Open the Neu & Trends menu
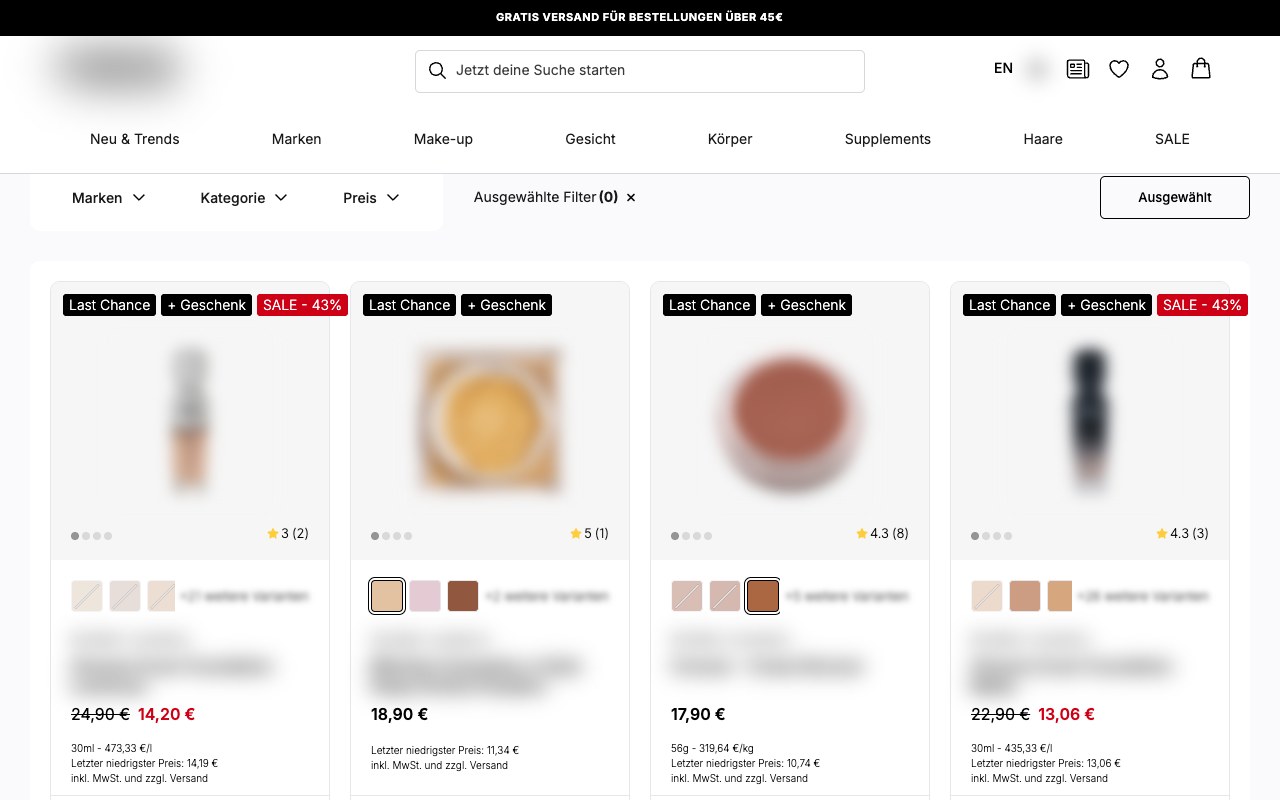Screen dimensions: 1280x800 135,139
